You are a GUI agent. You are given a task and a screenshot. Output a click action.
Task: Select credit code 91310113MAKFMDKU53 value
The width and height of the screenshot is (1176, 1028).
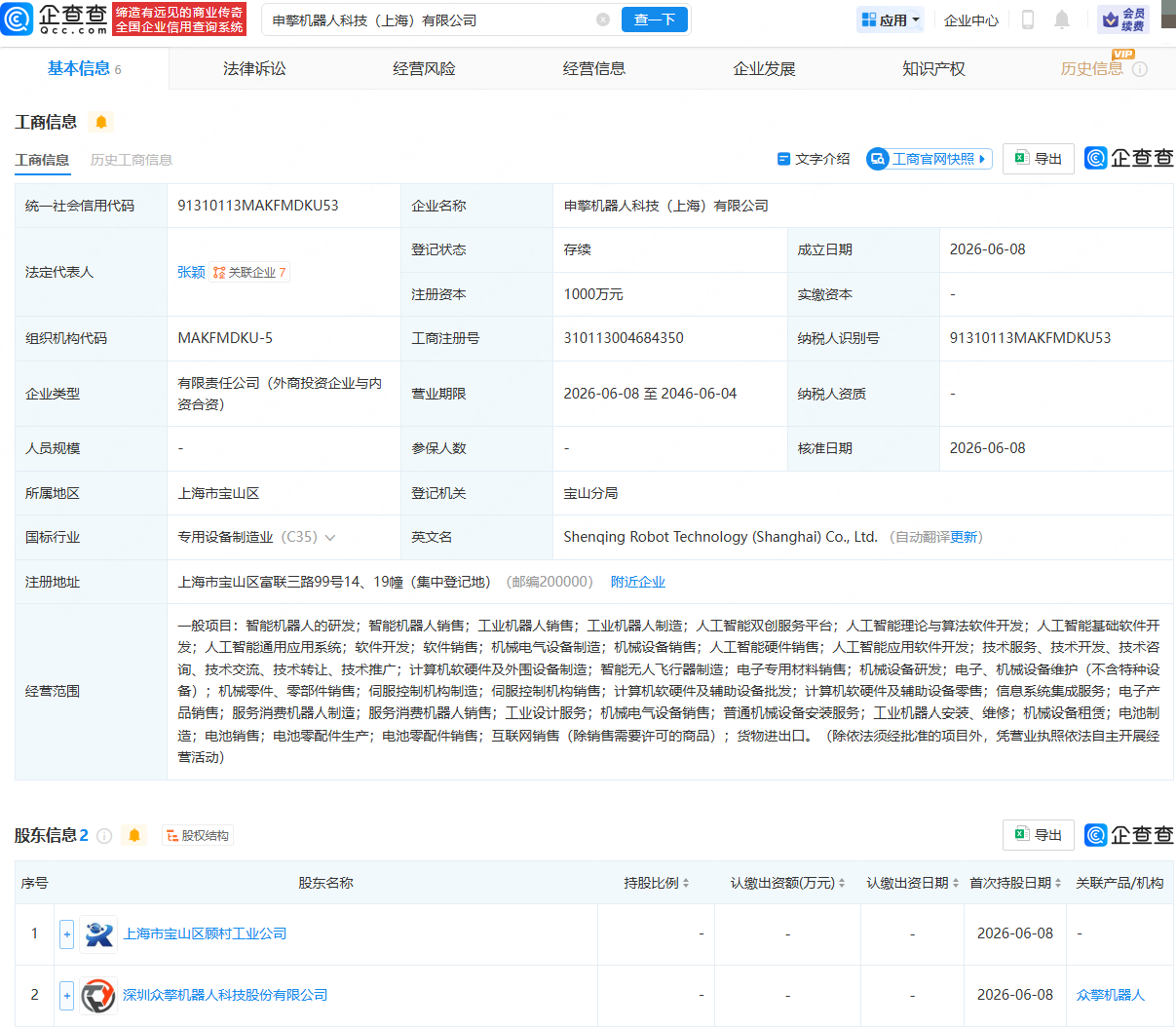point(258,206)
